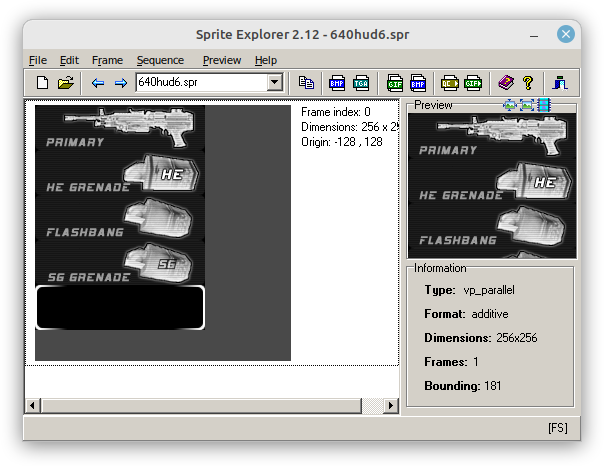Save sequence as BMP (stacked BMP icon)

click(418, 83)
